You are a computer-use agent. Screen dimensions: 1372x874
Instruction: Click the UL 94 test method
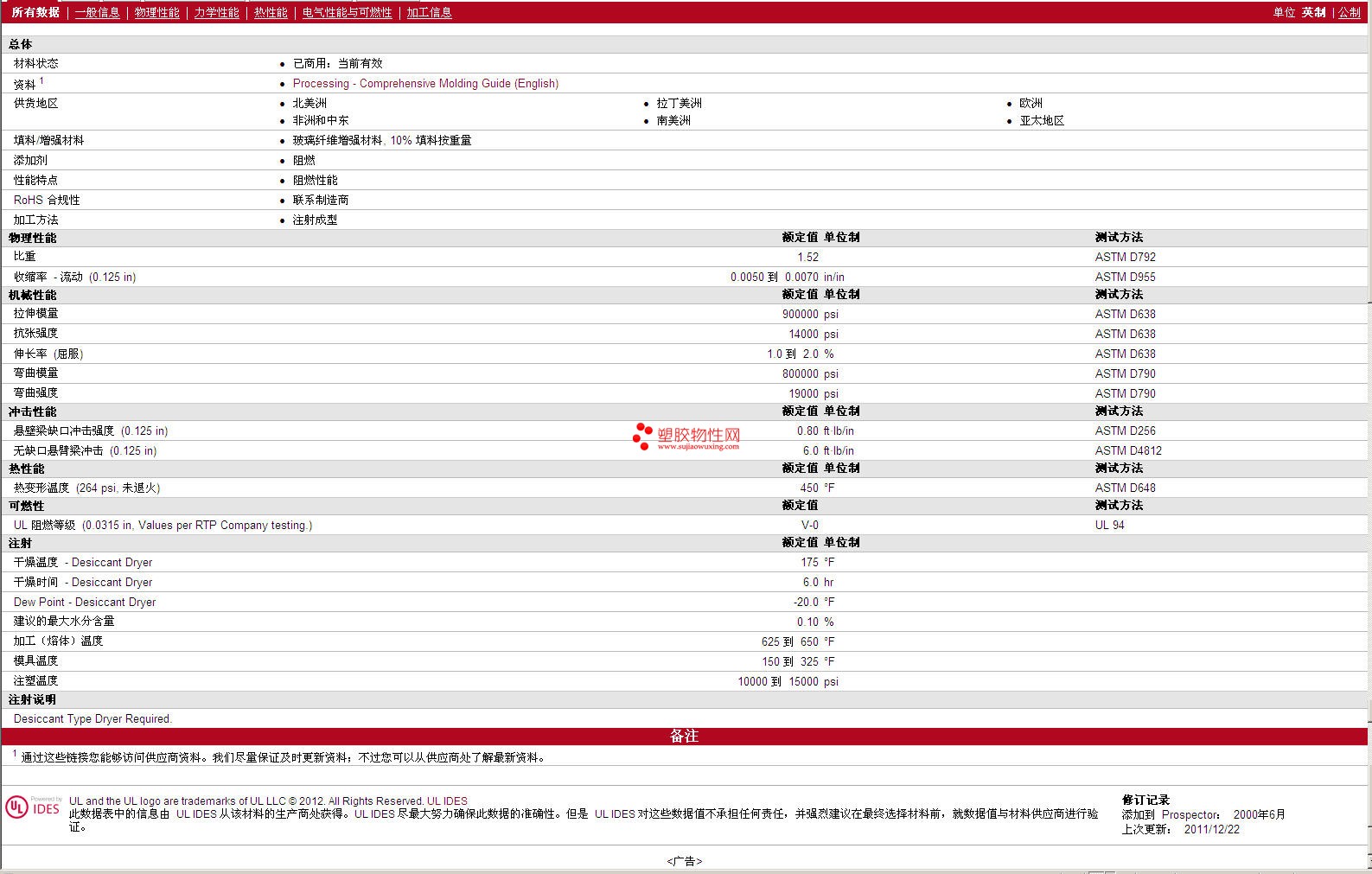tap(1109, 525)
